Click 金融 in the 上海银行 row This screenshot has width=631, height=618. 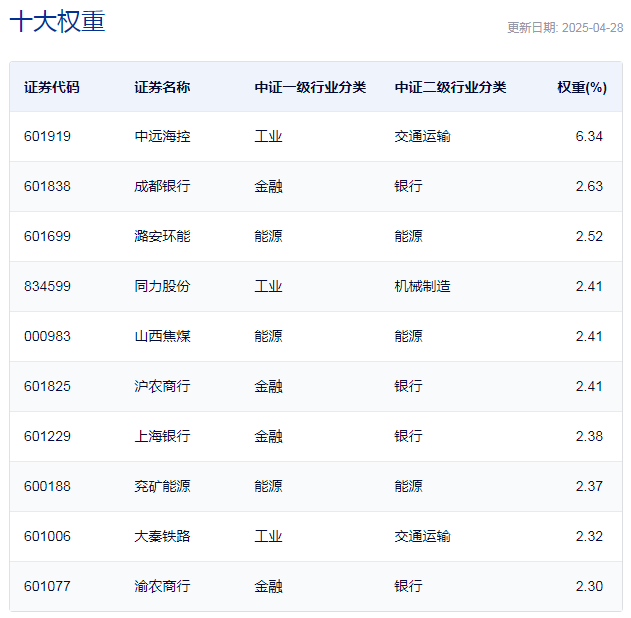point(268,436)
